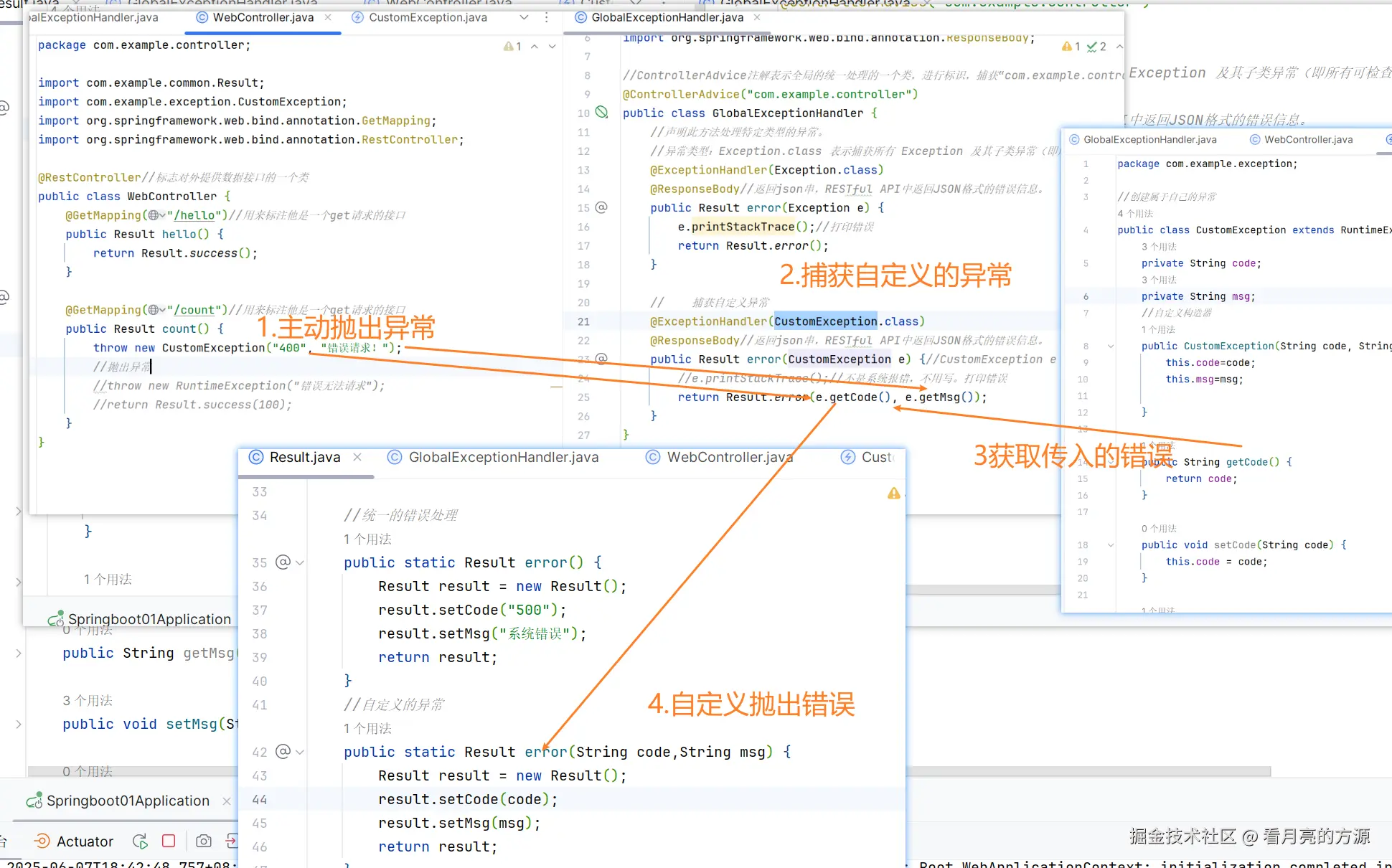Image resolution: width=1392 pixels, height=868 pixels.
Task: Click globe icon beside /hello mapping
Action: click(154, 215)
